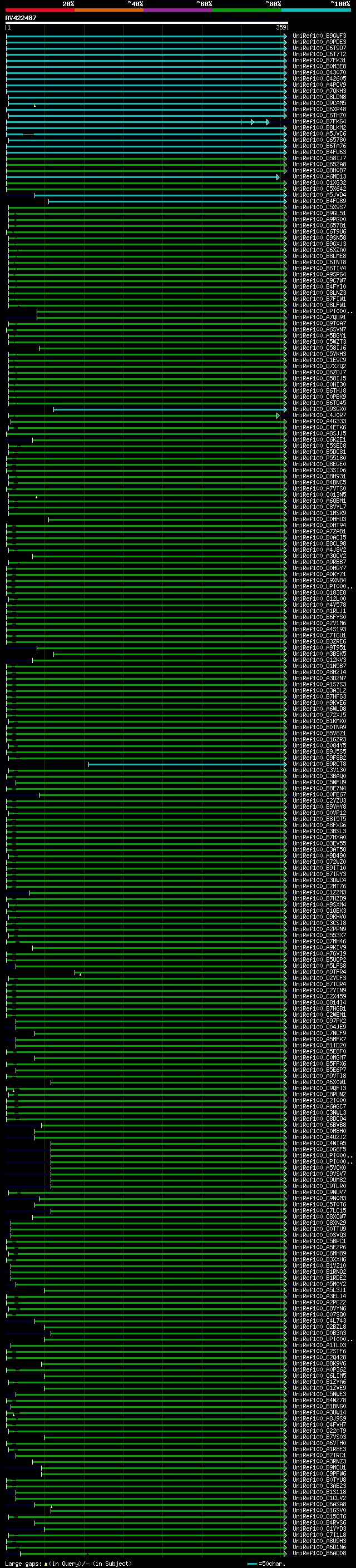This screenshot has height=1568, width=356.
Task: Click the cyan ~100% legend segment
Action: (x=317, y=10)
